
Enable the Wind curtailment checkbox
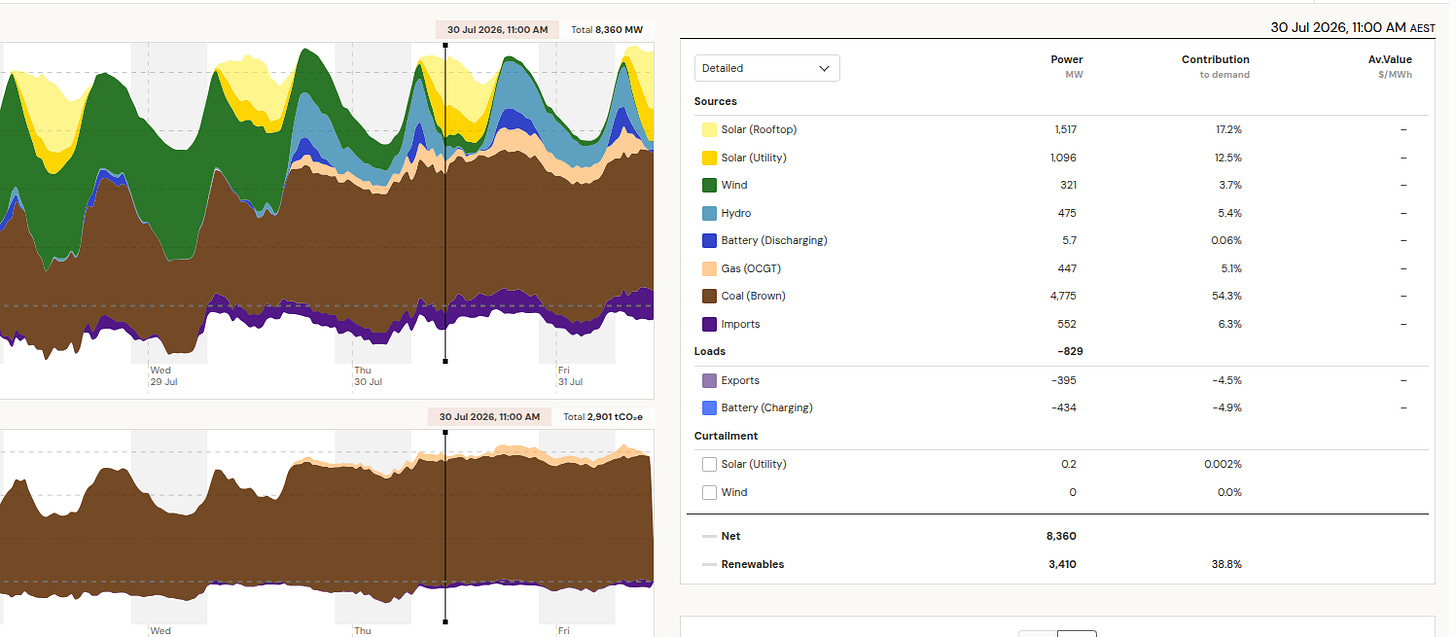click(x=709, y=493)
